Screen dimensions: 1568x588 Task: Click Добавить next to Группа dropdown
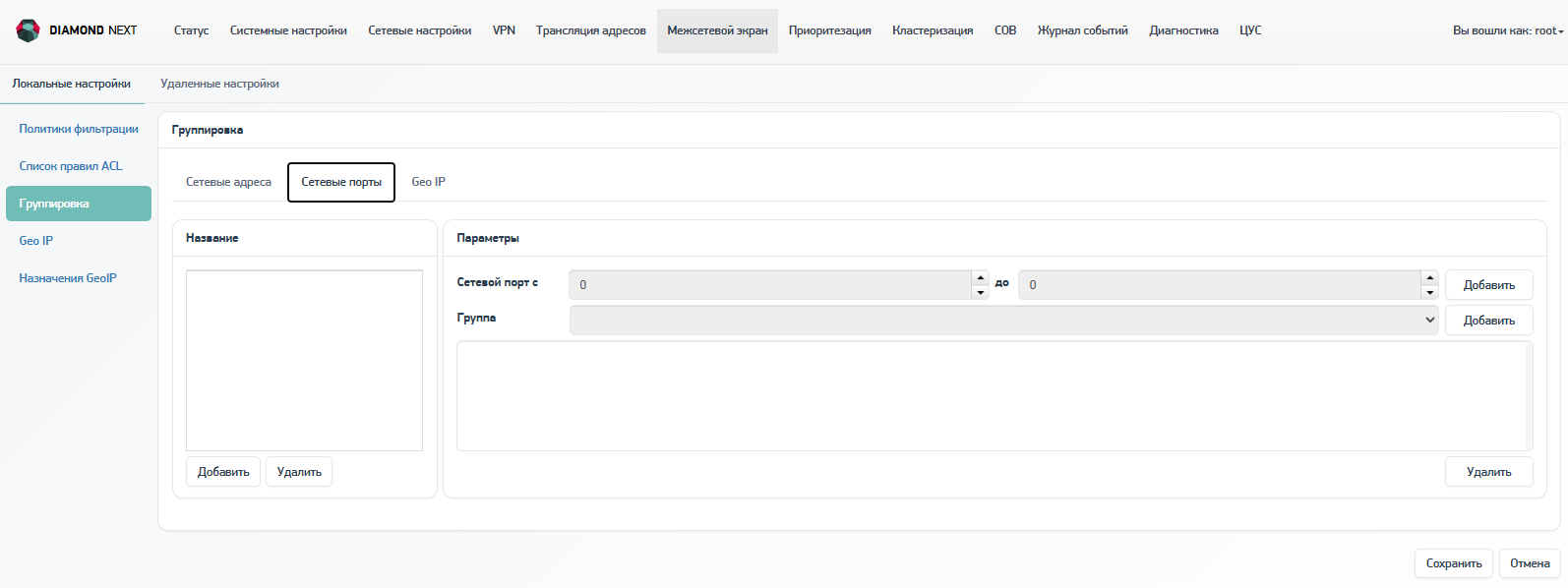click(x=1488, y=321)
